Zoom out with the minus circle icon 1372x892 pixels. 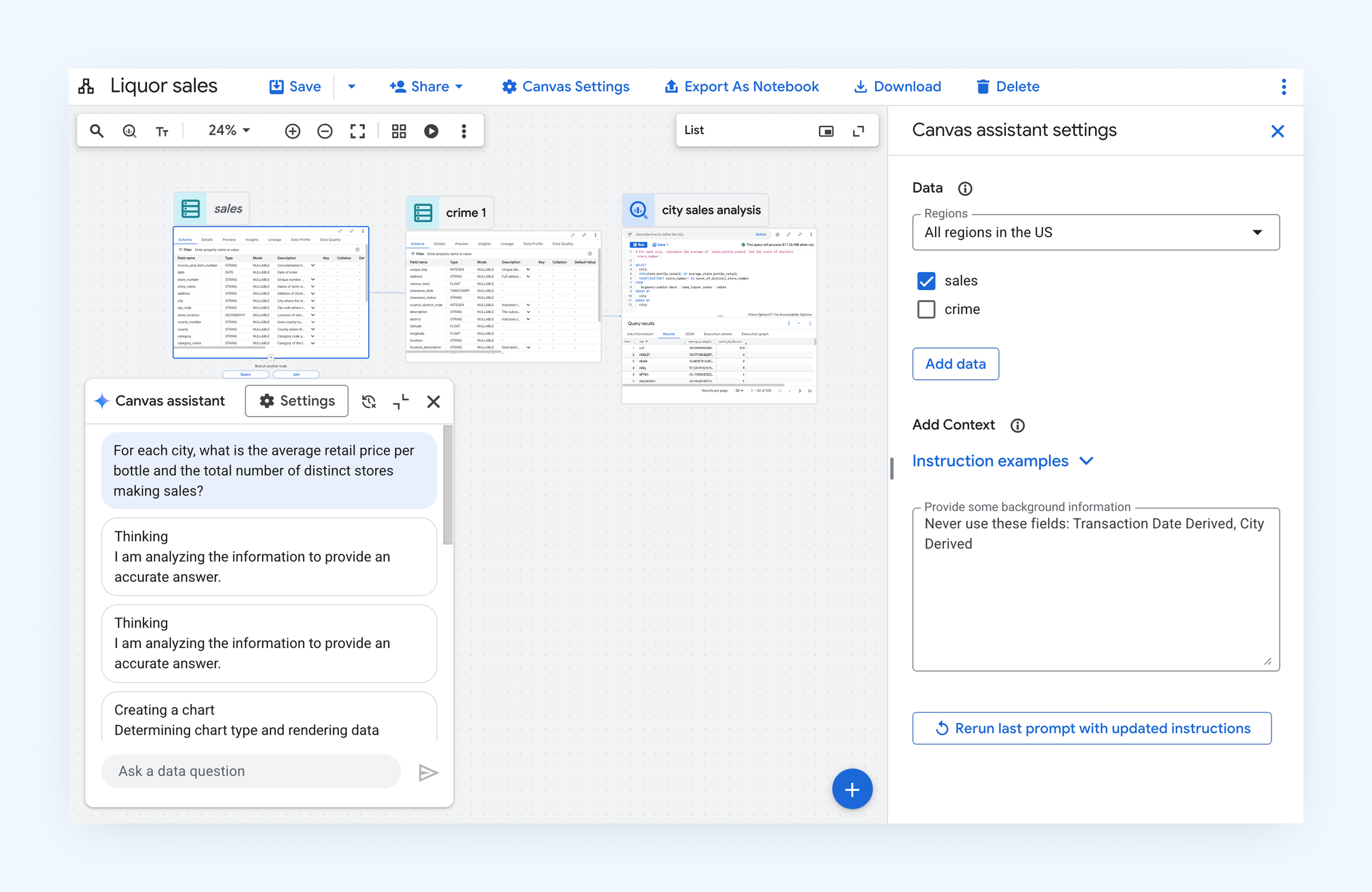click(x=325, y=130)
